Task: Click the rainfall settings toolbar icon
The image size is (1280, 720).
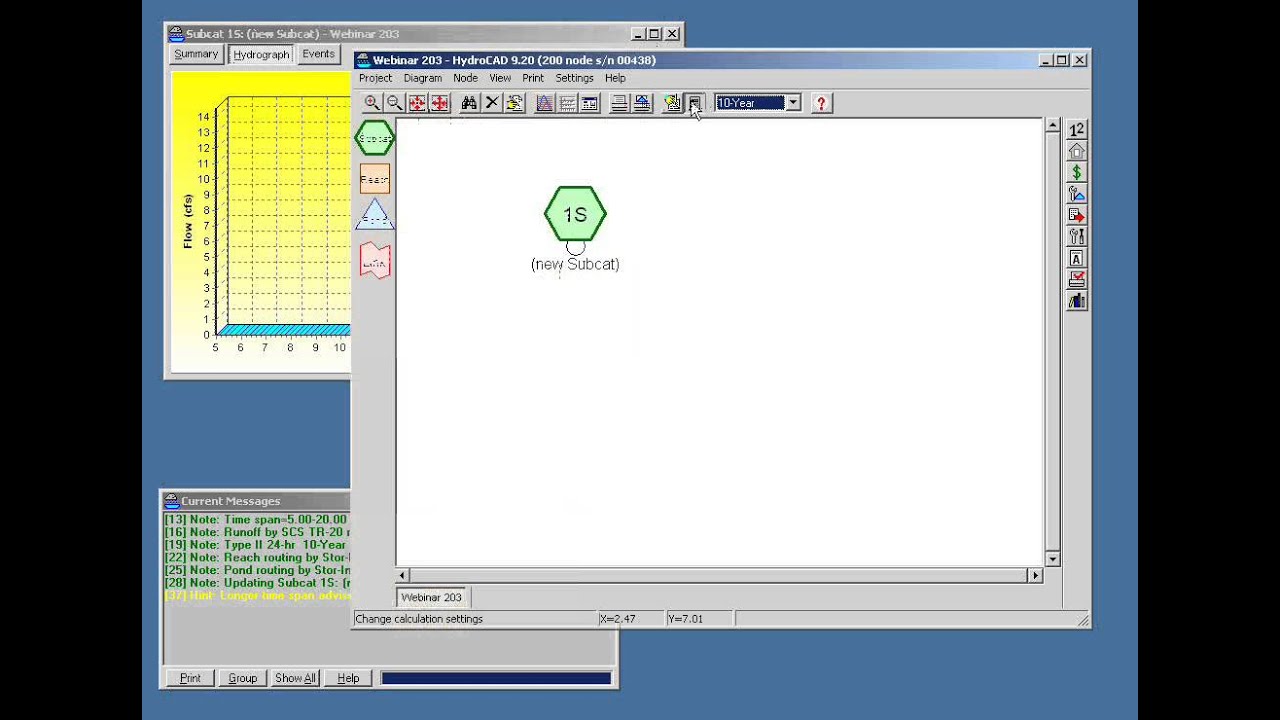Action: (x=672, y=103)
